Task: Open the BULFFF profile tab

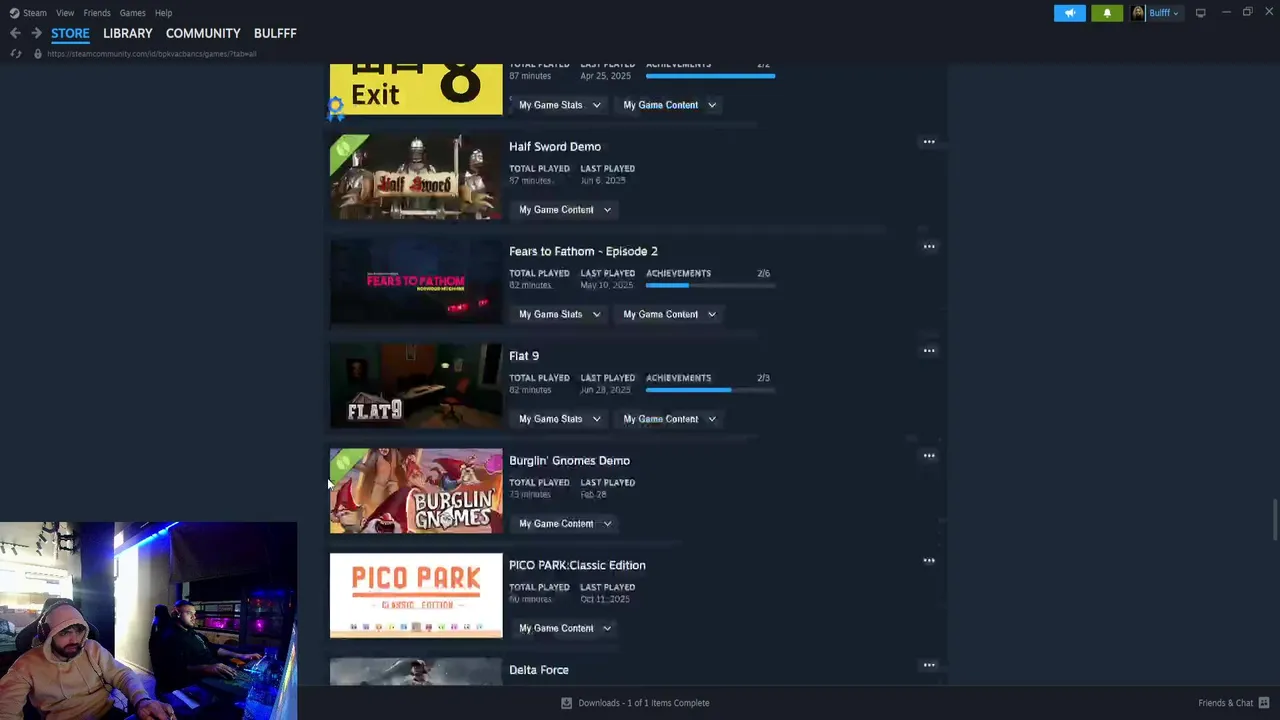Action: click(275, 33)
